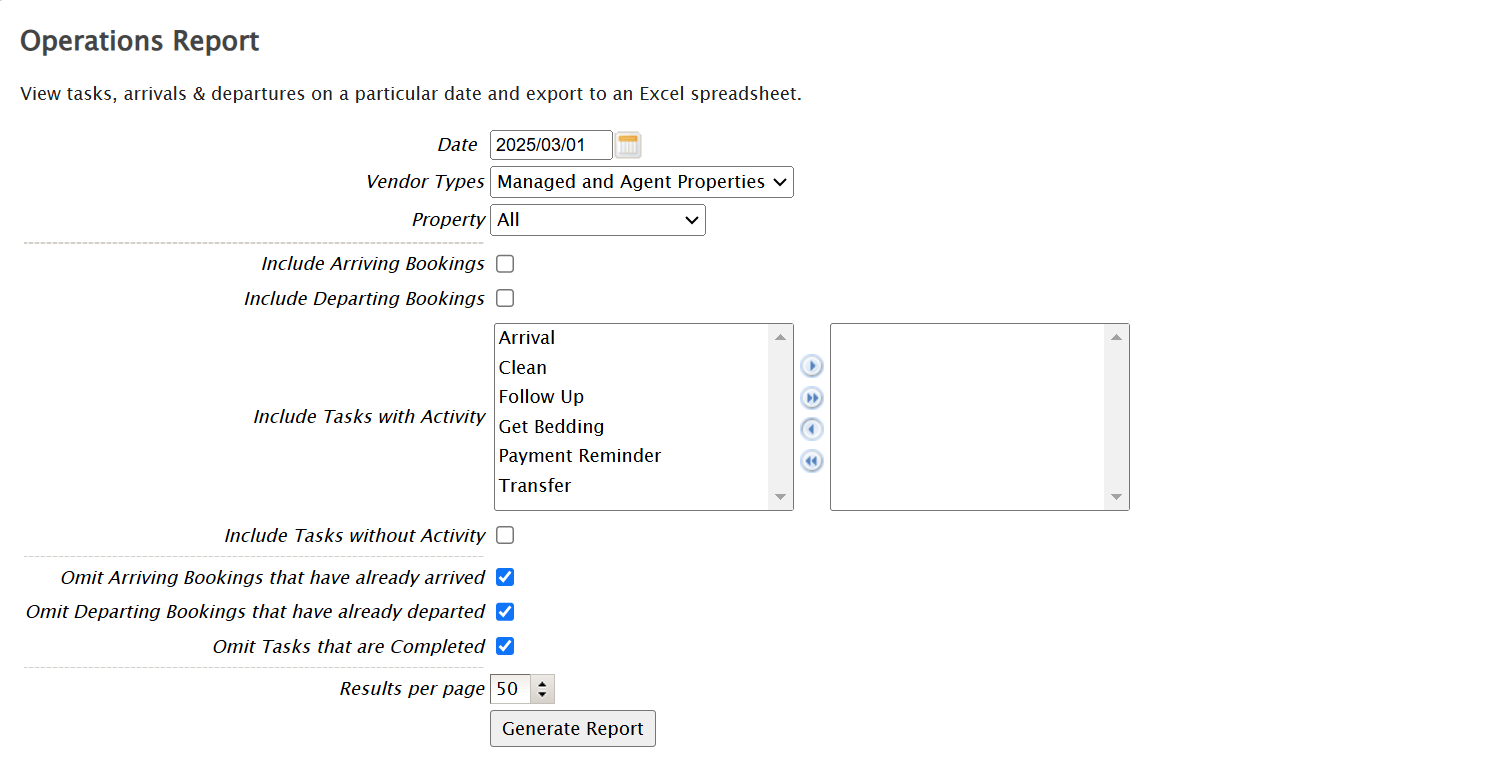
Task: Click the move all left double-arrow
Action: pyautogui.click(x=812, y=462)
